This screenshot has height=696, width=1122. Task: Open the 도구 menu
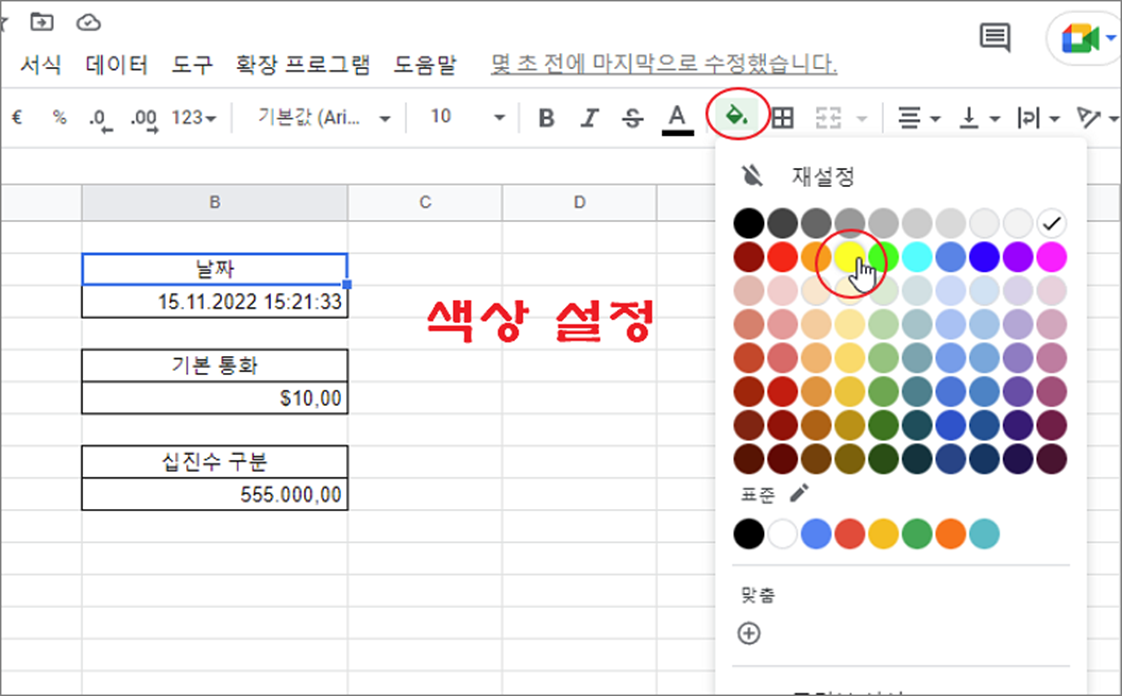tap(192, 64)
